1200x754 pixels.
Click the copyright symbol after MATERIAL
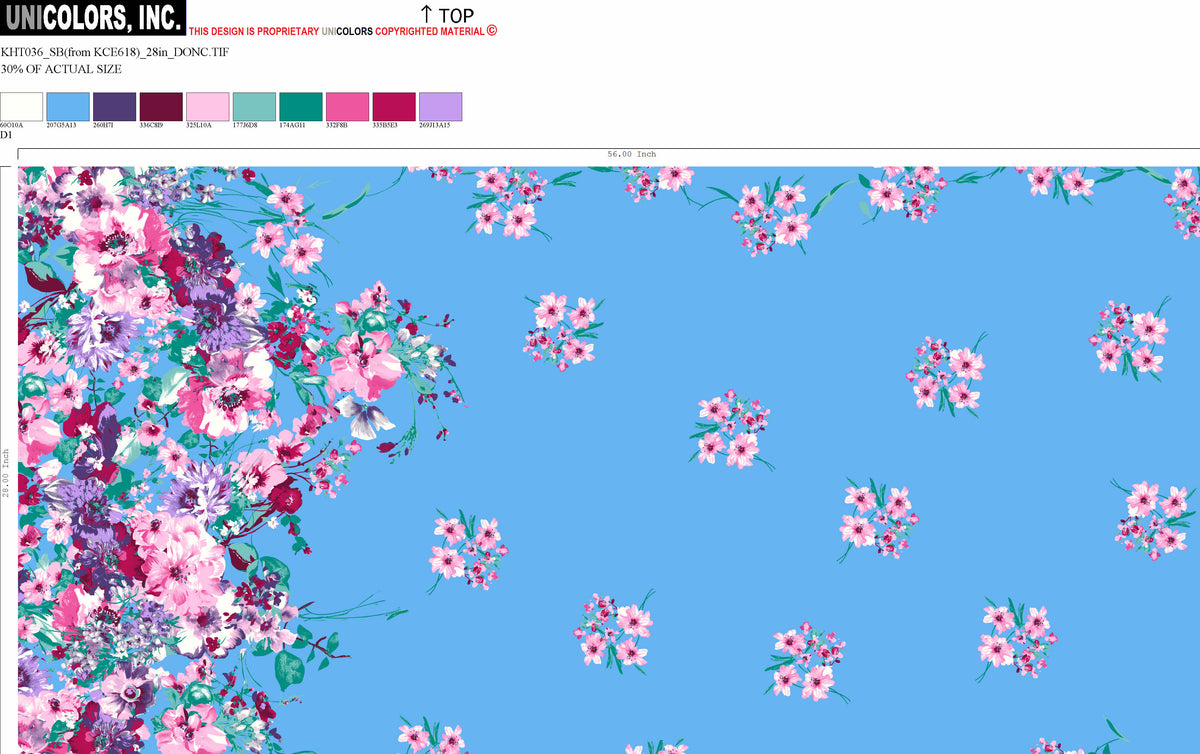tap(492, 31)
